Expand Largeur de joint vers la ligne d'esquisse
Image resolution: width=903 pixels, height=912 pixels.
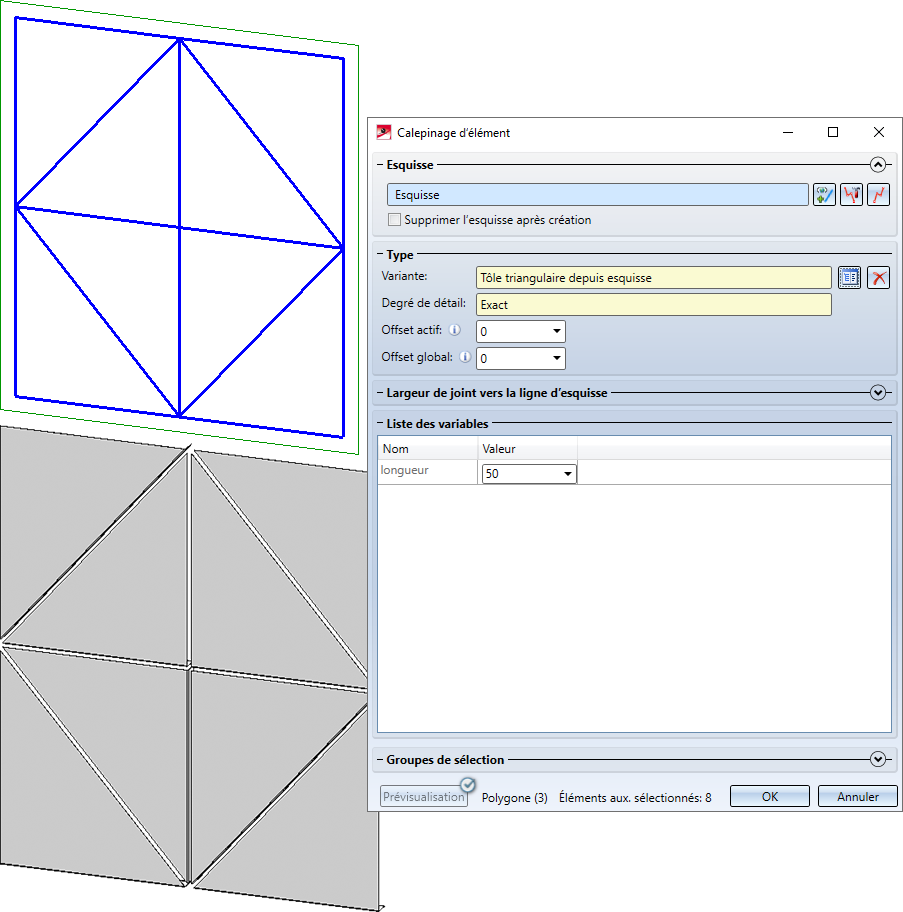[878, 393]
